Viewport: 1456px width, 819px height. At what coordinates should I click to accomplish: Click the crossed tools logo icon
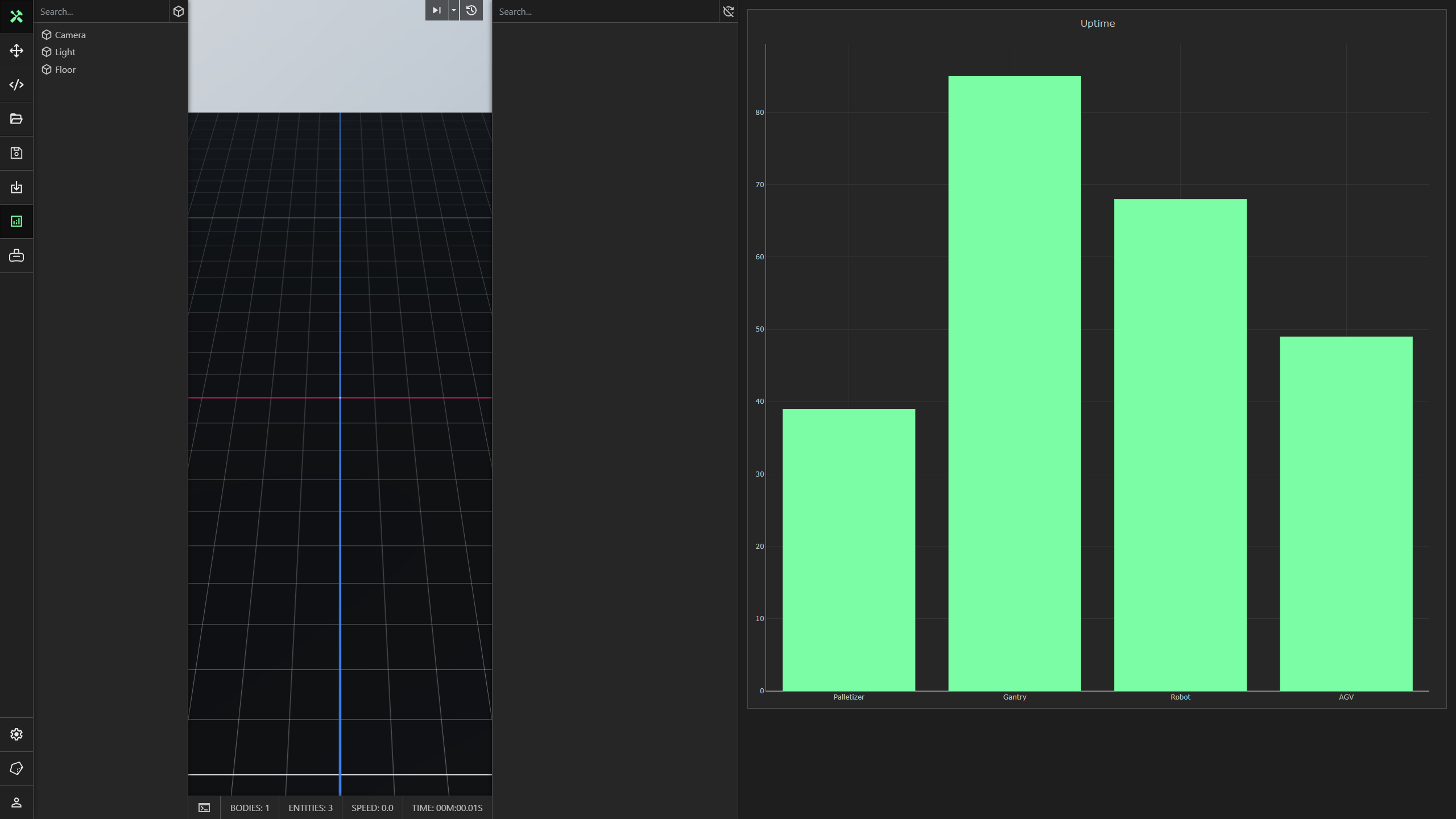click(x=16, y=16)
